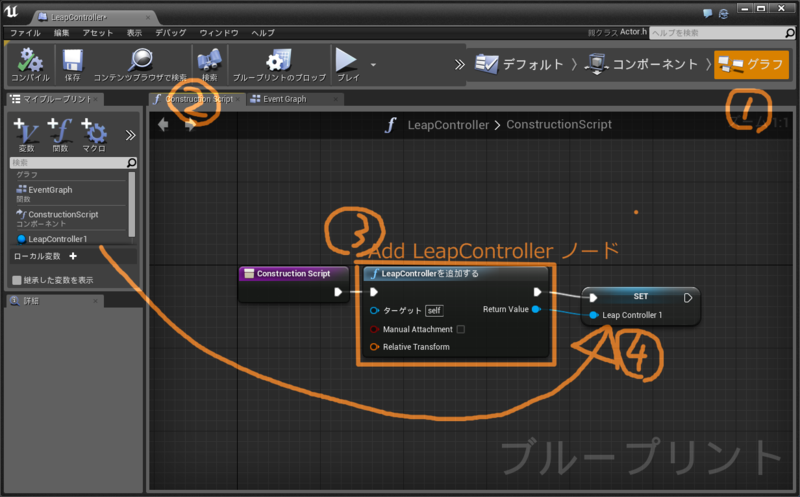The image size is (800, 497).
Task: Click ConstructionScript breadcrumb link
Action: [x=559, y=125]
